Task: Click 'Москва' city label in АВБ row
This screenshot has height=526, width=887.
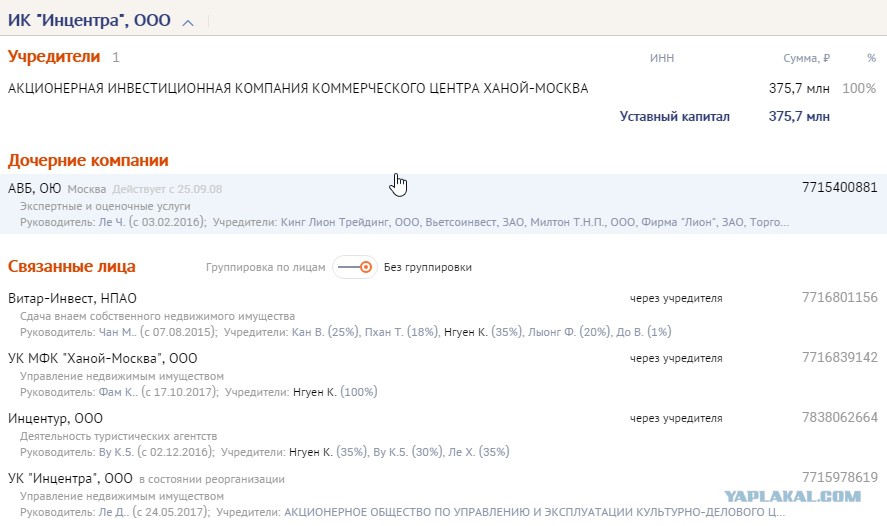Action: coord(87,189)
